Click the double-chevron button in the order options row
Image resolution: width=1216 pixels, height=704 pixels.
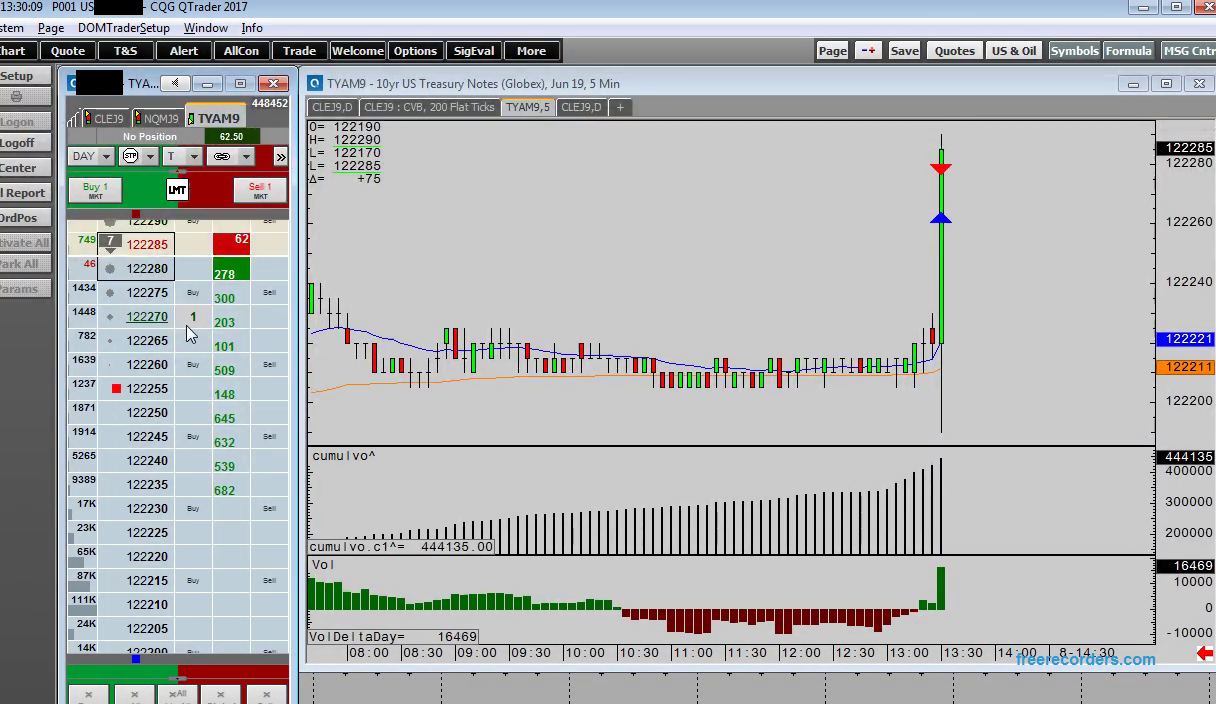point(280,156)
